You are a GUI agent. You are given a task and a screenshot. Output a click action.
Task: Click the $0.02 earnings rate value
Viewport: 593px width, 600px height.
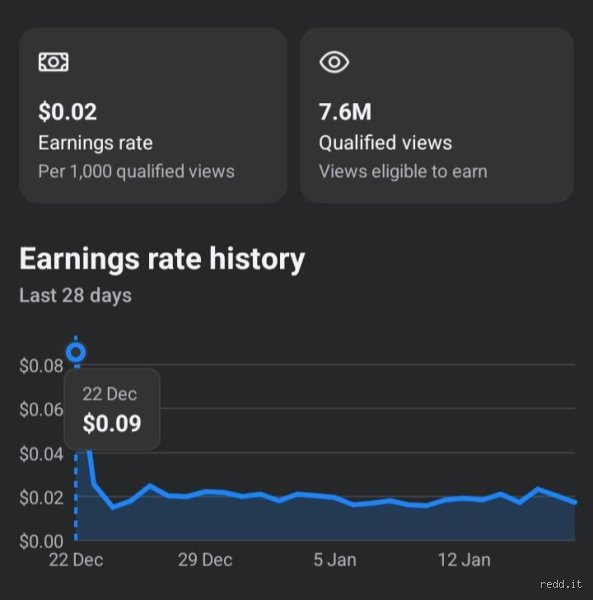(x=67, y=112)
